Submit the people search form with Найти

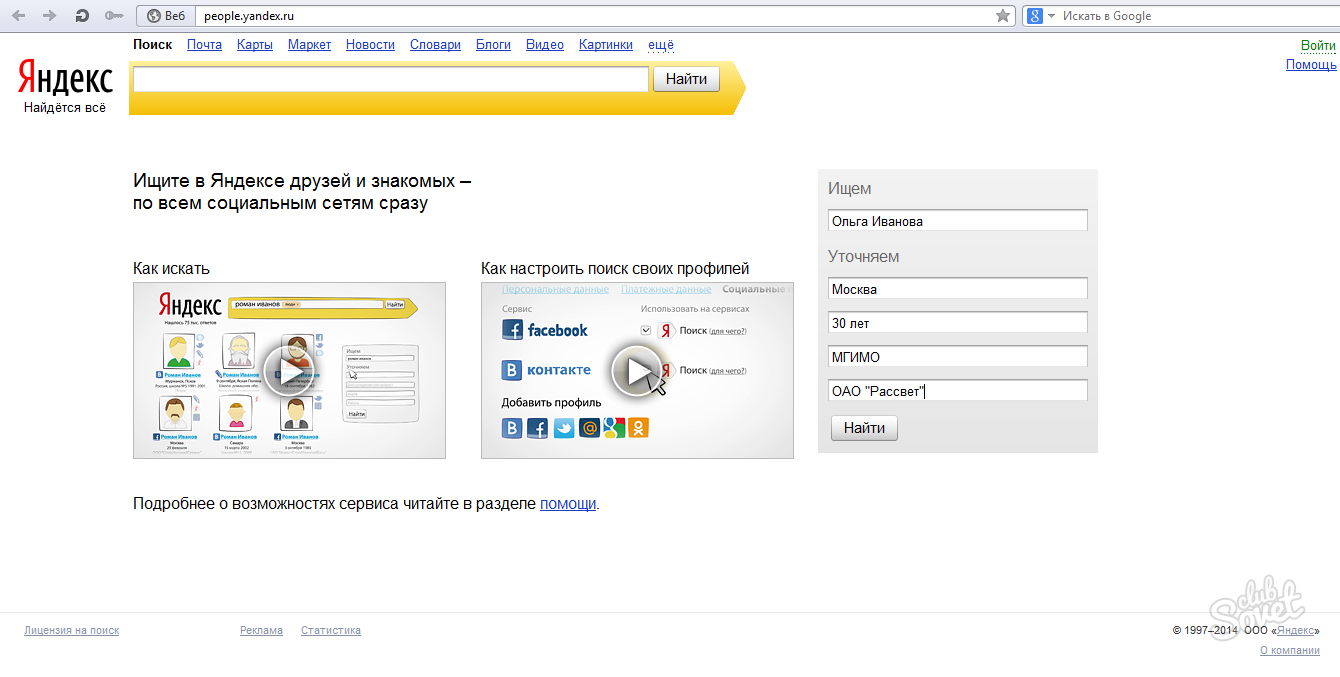(x=864, y=428)
